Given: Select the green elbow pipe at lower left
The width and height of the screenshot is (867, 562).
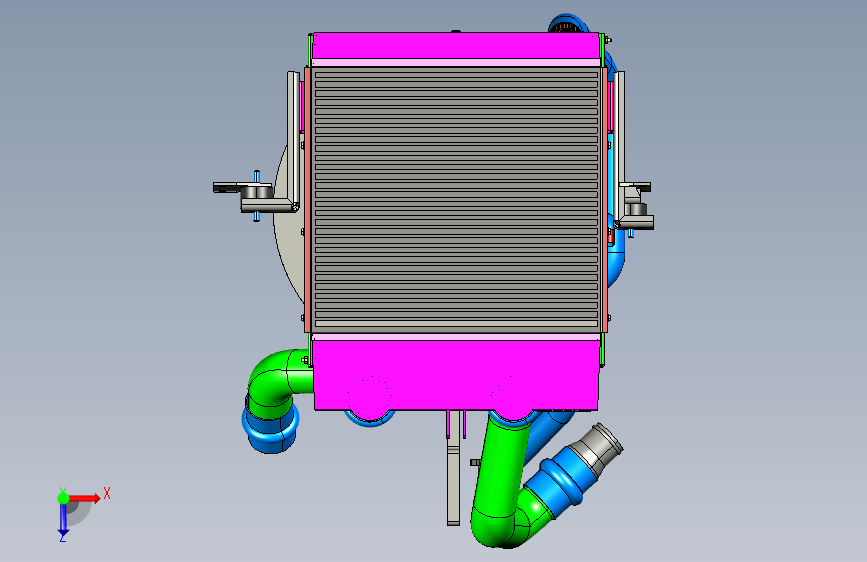Looking at the screenshot, I should [x=276, y=383].
